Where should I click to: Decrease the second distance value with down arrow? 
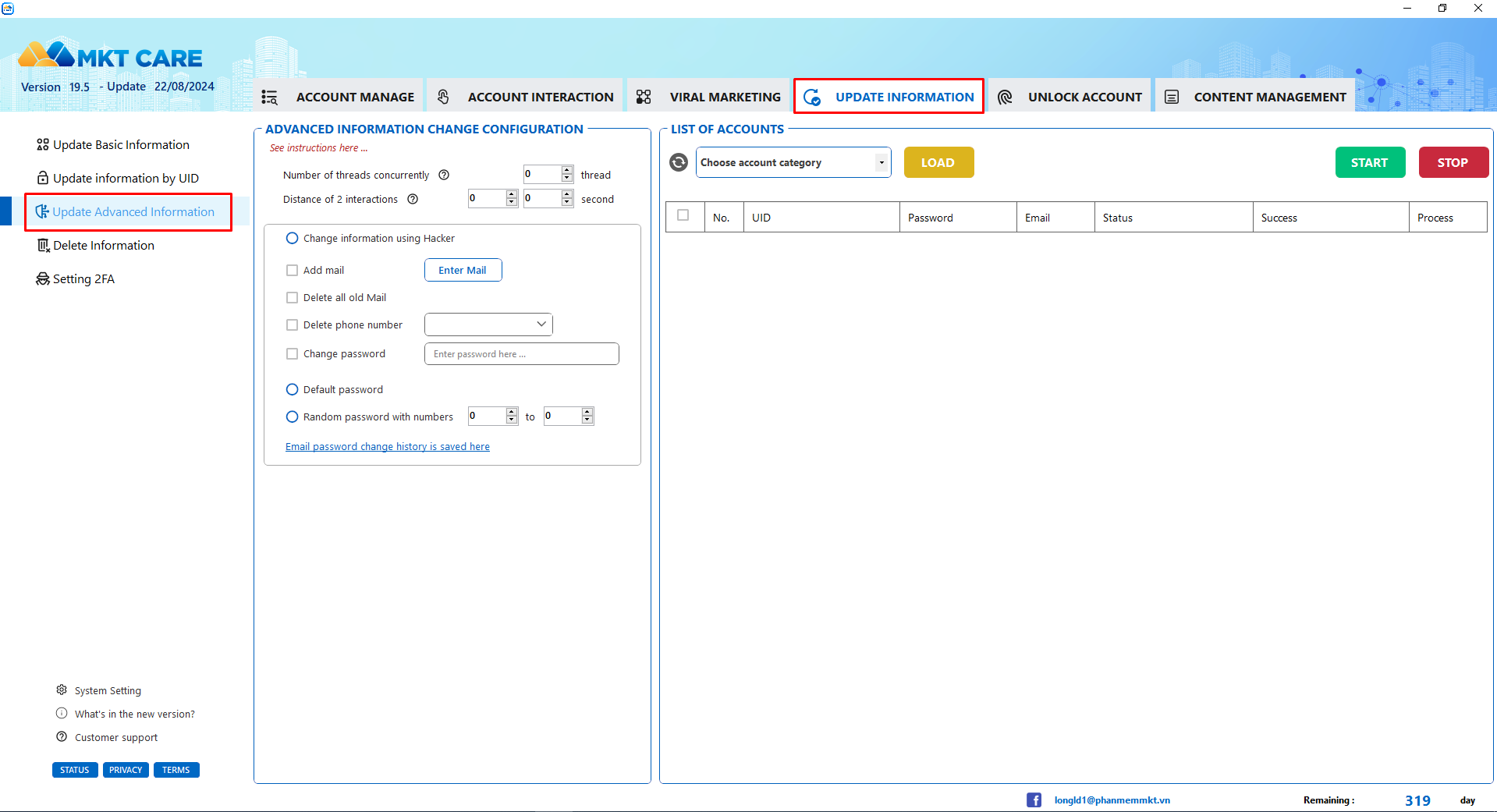[x=567, y=203]
